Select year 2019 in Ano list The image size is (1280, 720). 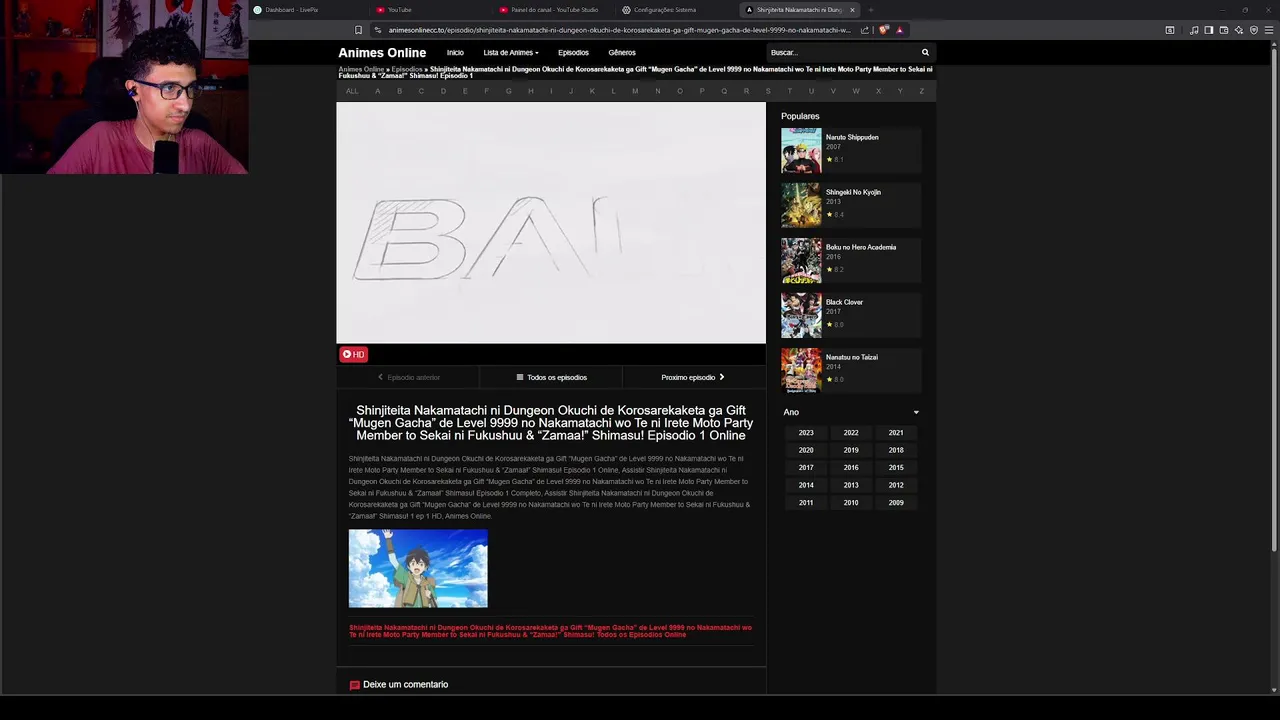(x=851, y=450)
